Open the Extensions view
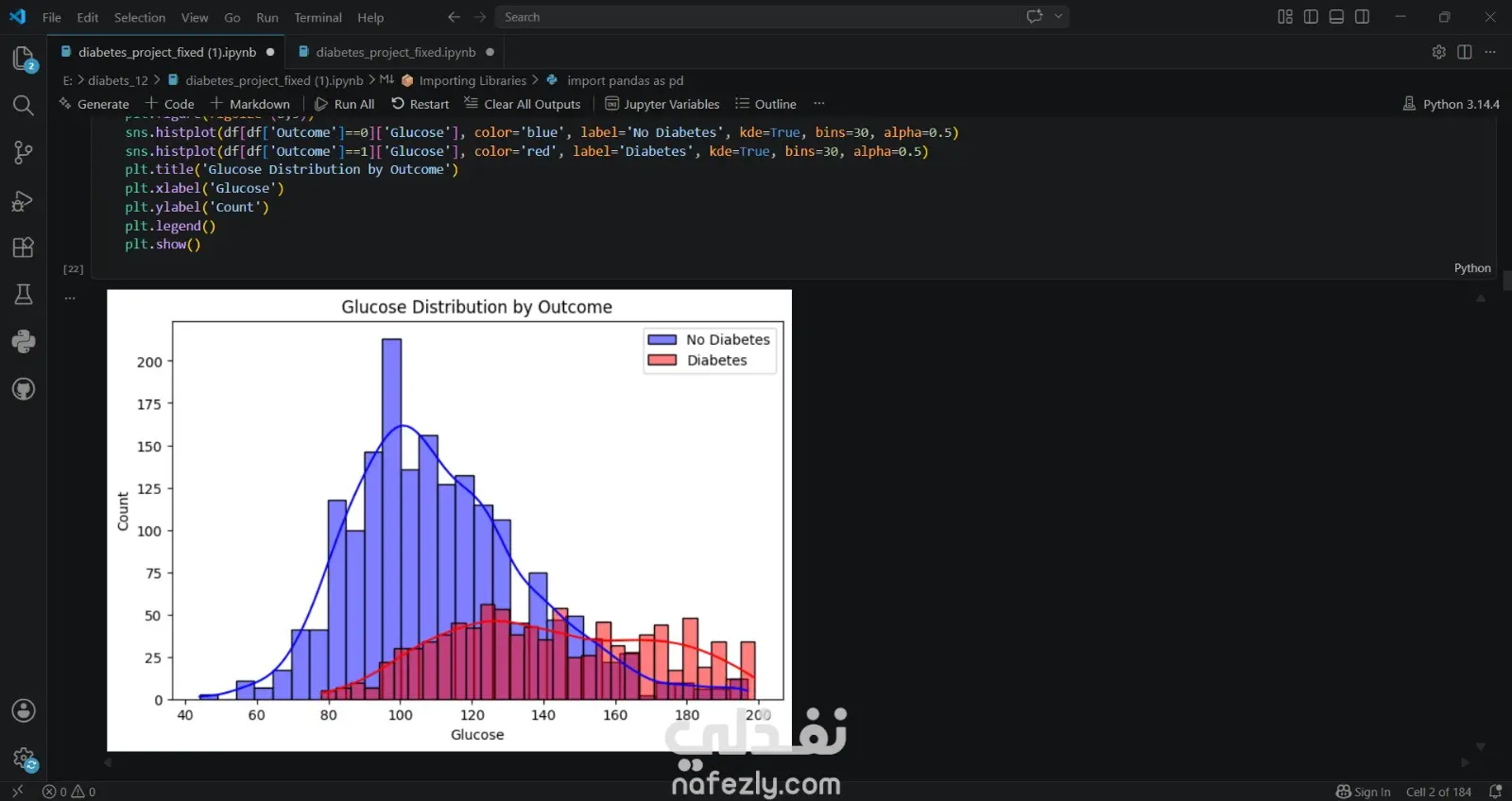This screenshot has width=1512, height=801. point(23,247)
